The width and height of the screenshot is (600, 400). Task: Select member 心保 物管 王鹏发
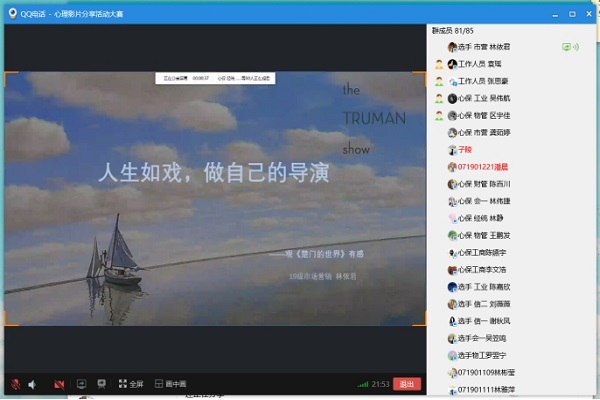510,235
